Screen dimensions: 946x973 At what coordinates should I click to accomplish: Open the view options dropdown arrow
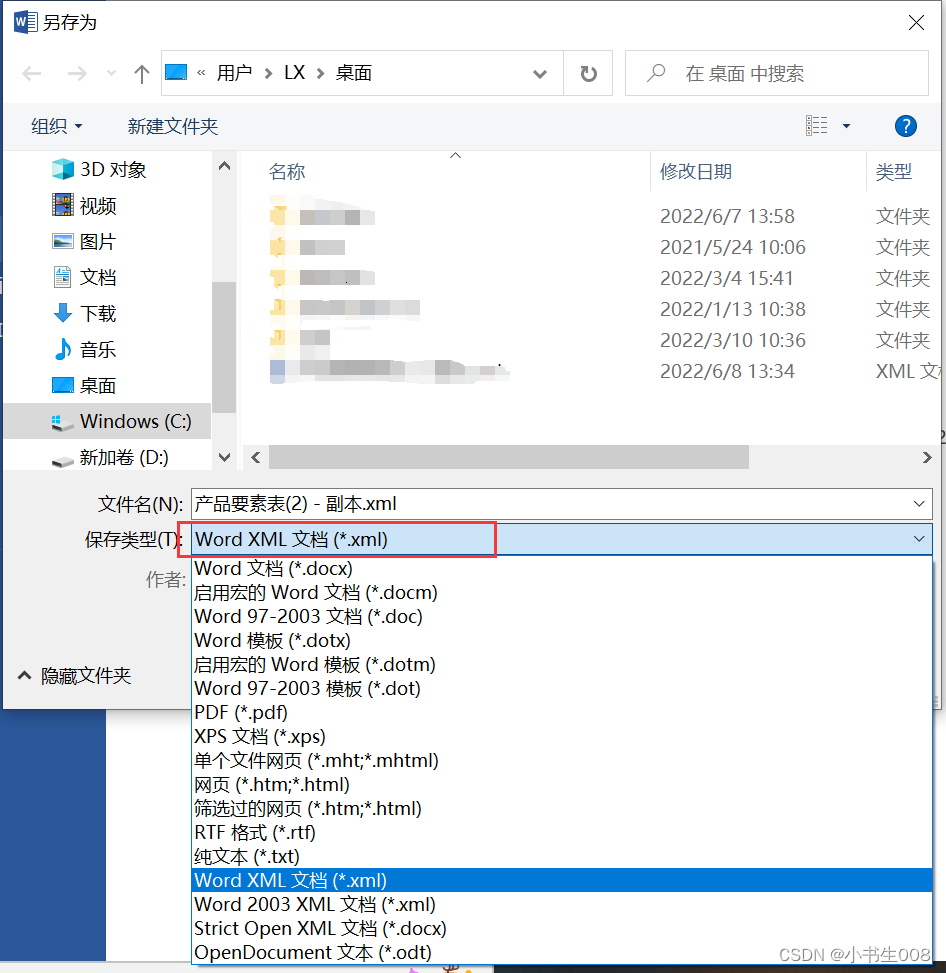(846, 127)
